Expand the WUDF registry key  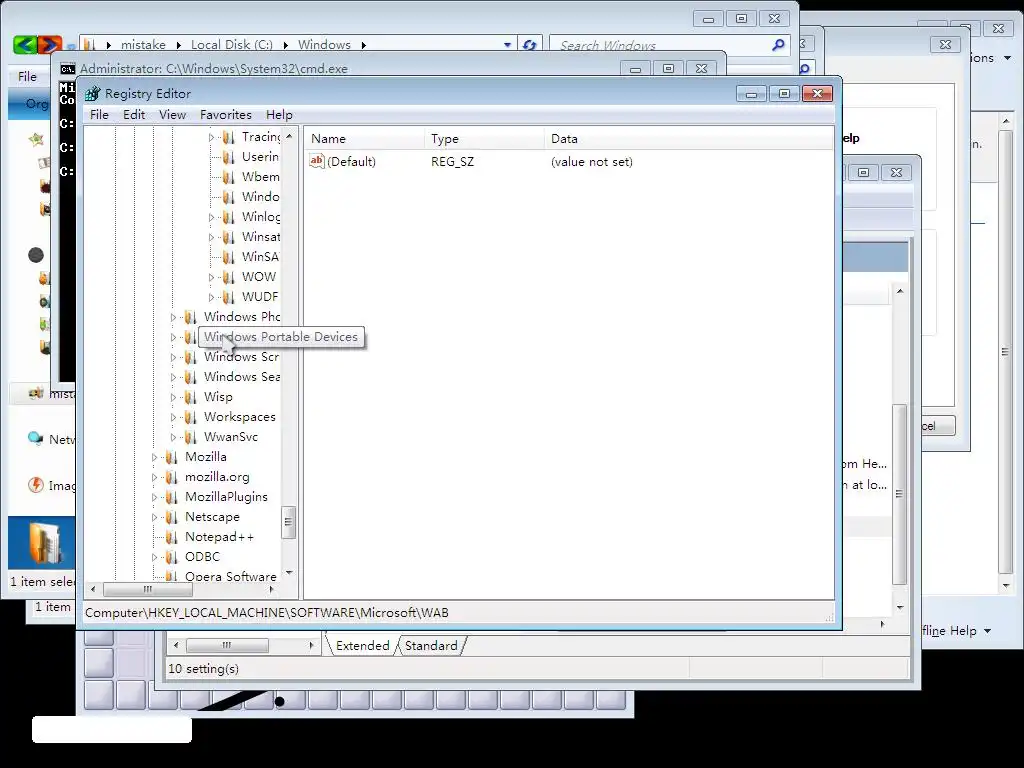coord(211,297)
